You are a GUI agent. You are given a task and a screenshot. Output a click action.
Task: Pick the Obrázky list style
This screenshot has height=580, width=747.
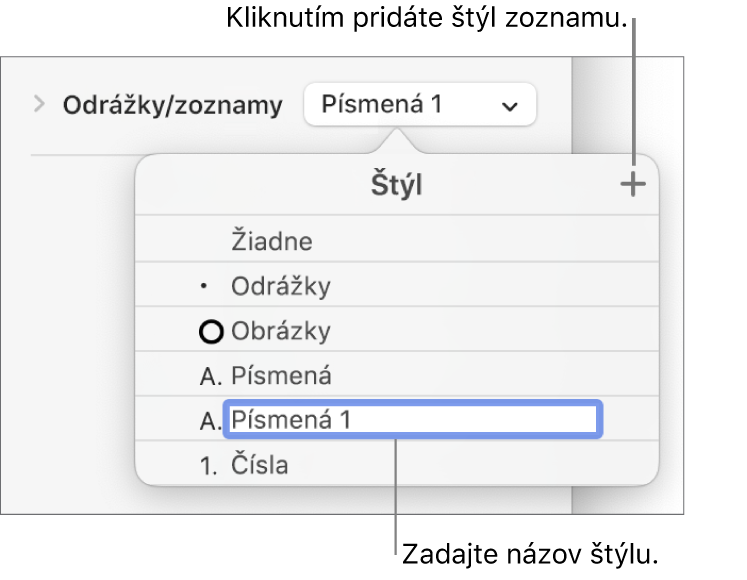pyautogui.click(x=281, y=332)
